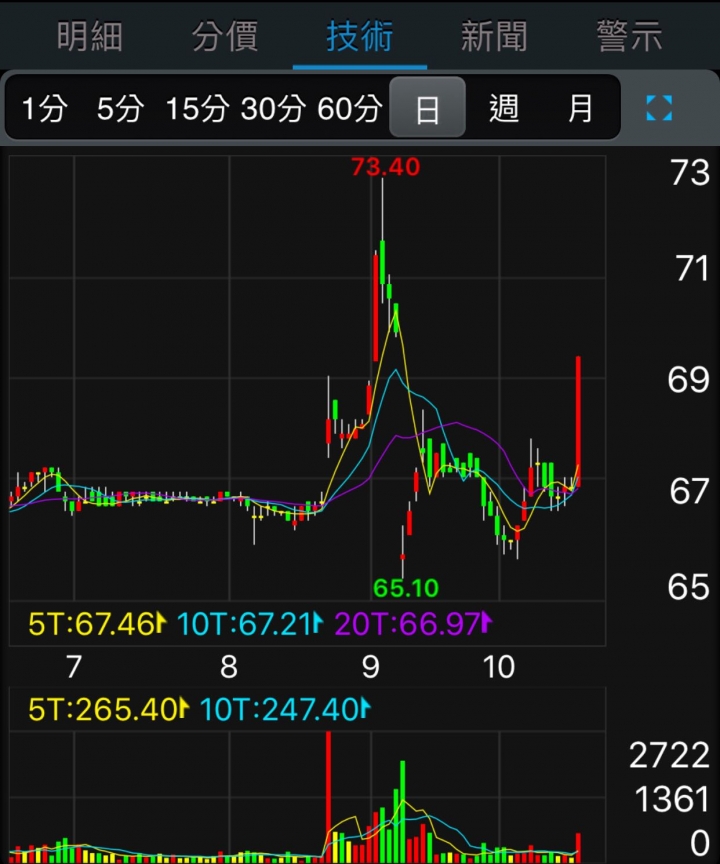Tap the 5T:67.46 moving average label

(91, 624)
